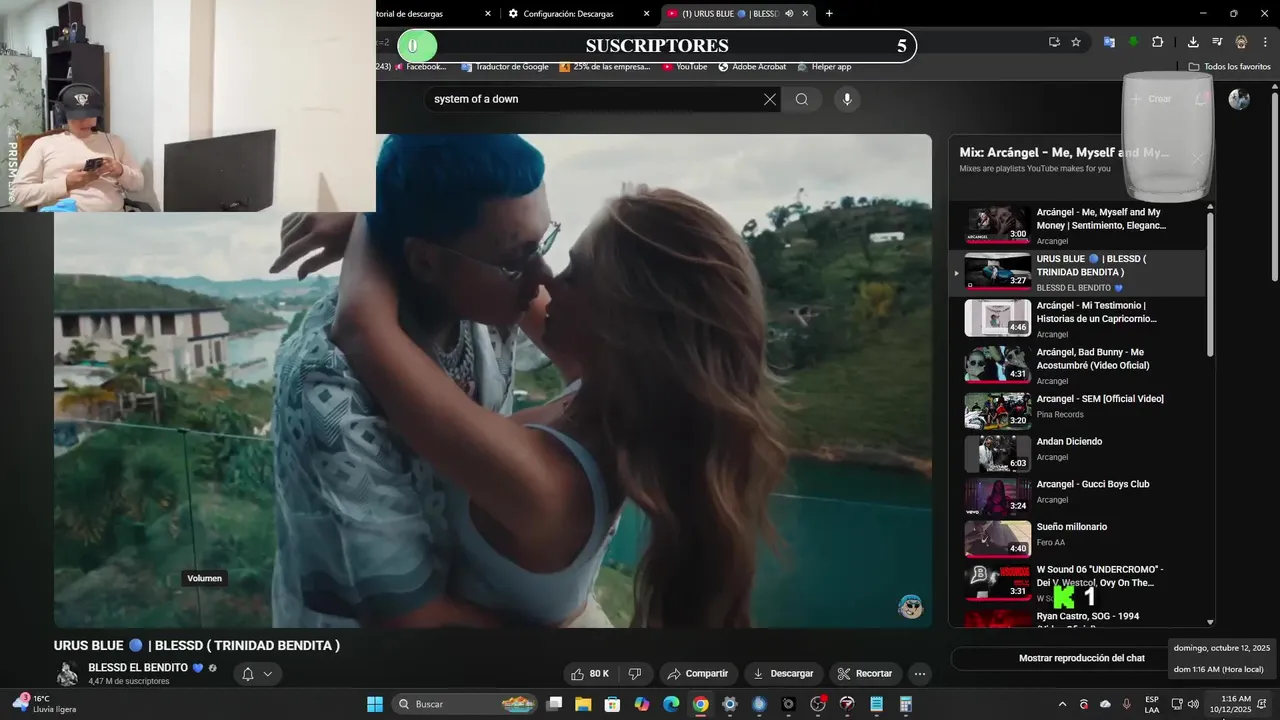Click the Descargar button
The image size is (1280, 720).
pyautogui.click(x=783, y=674)
